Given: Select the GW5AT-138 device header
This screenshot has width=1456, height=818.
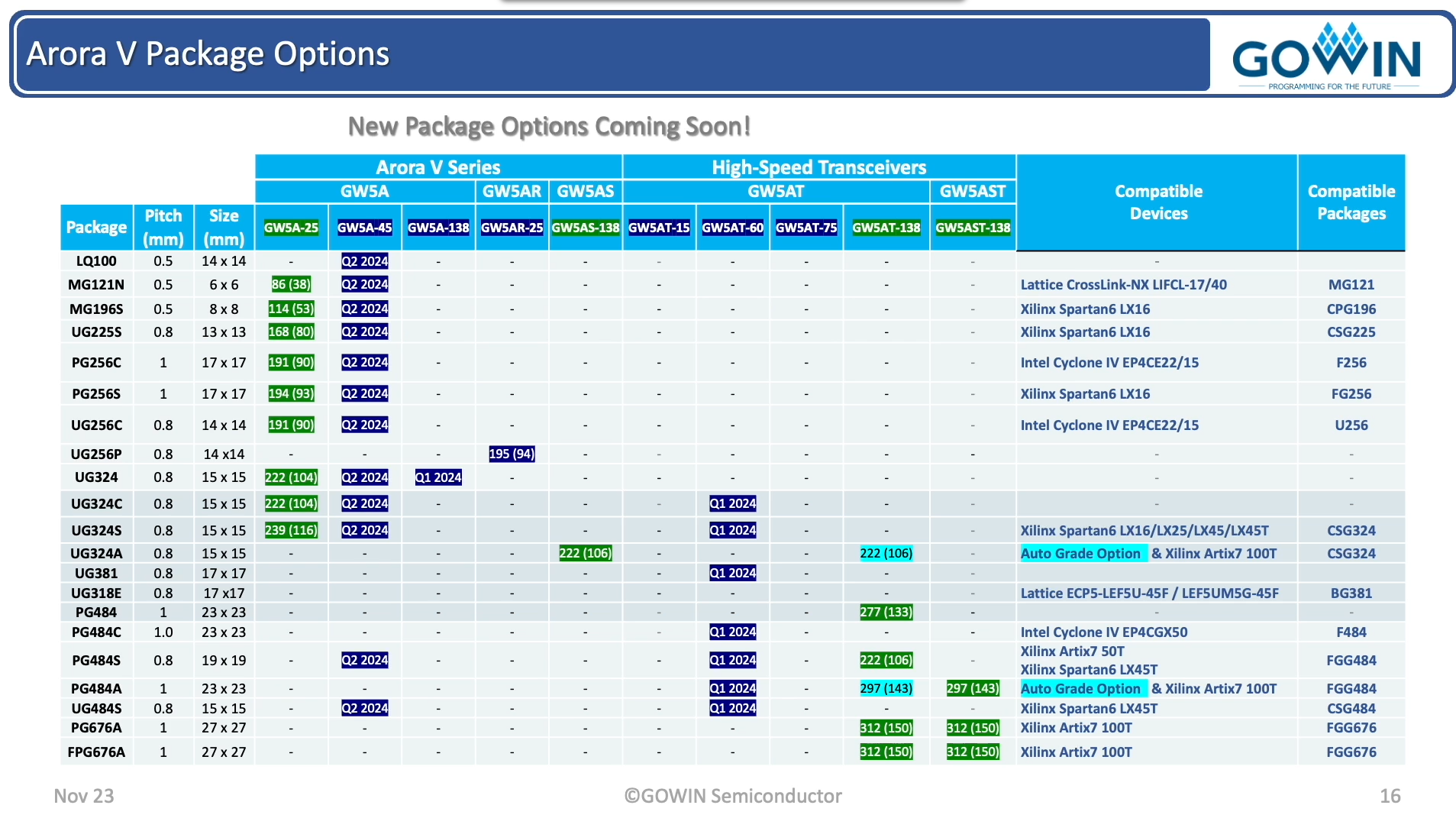Looking at the screenshot, I should 886,228.
